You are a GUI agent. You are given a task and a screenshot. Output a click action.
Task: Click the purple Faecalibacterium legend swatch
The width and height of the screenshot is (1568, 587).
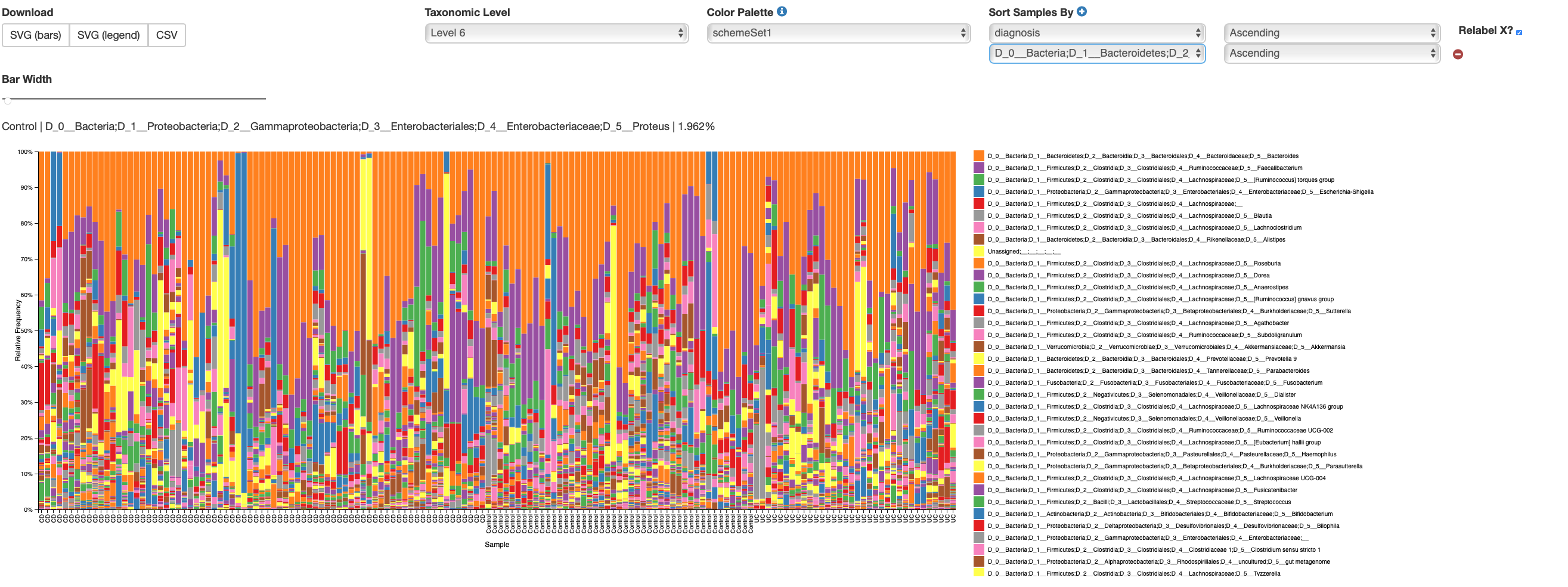(979, 168)
